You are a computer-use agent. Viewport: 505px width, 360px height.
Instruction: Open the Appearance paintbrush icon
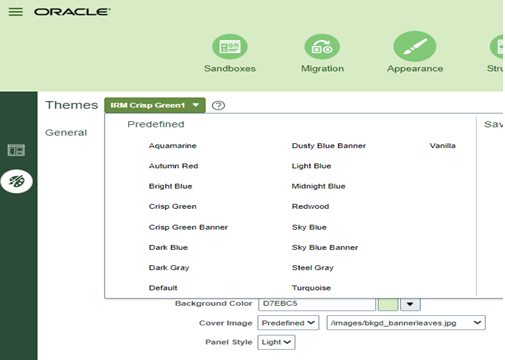coord(415,46)
